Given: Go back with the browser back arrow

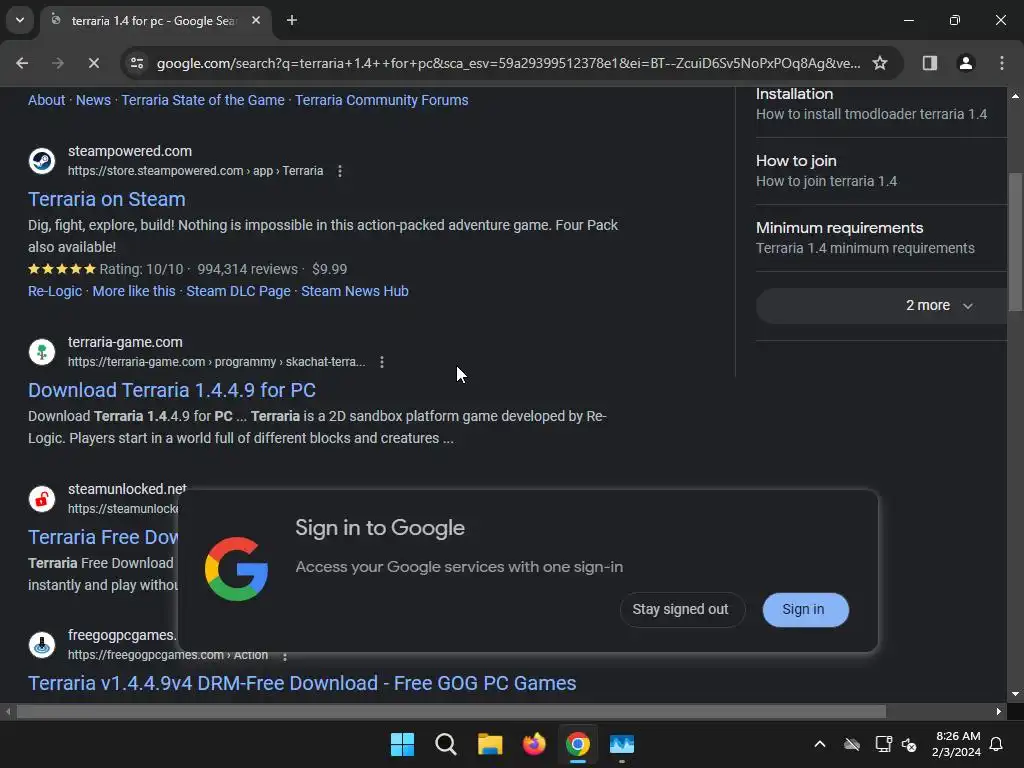Looking at the screenshot, I should click(x=22, y=63).
